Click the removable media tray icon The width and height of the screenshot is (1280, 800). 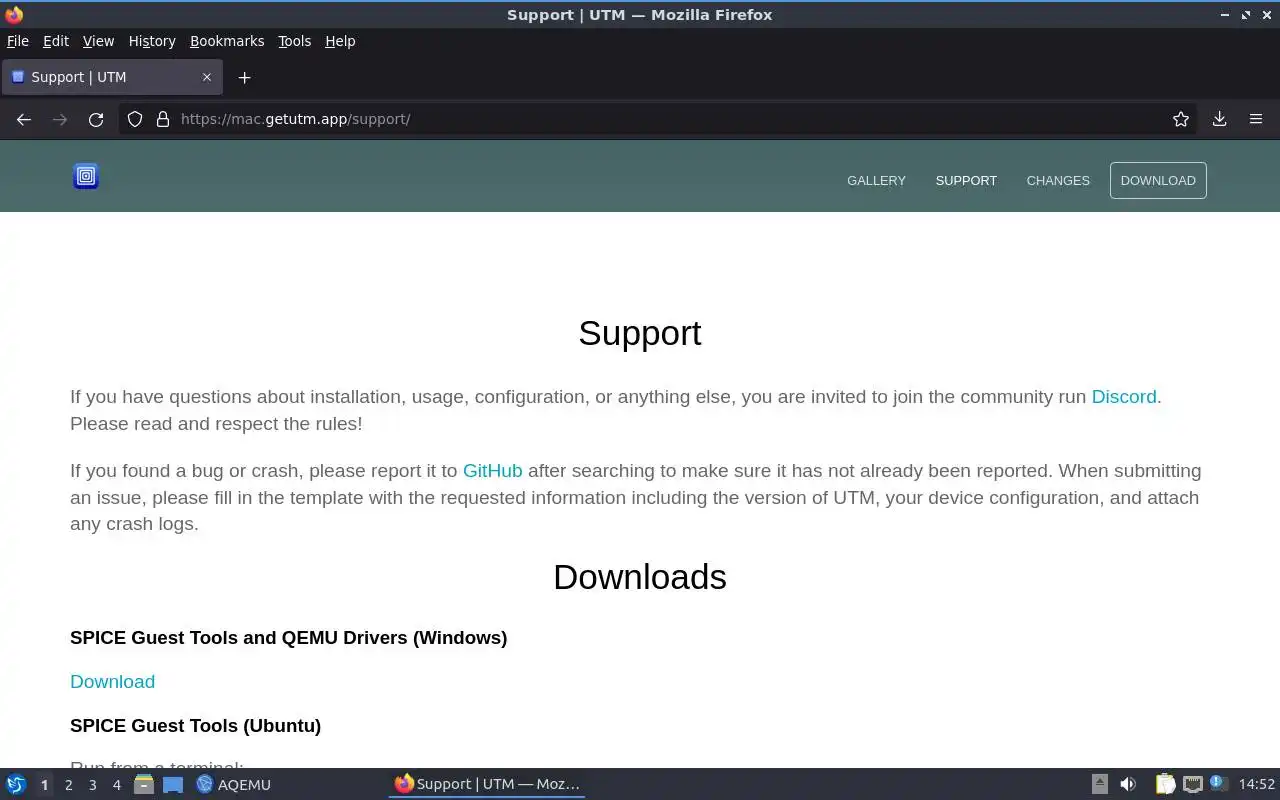tap(1099, 784)
